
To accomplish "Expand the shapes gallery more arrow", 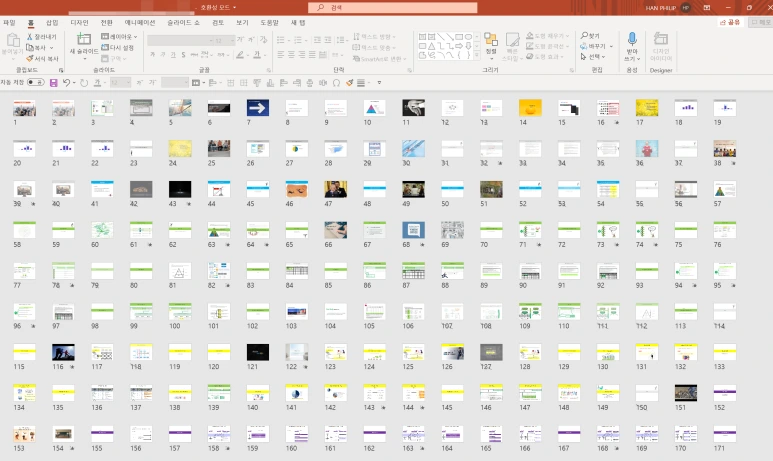I will pos(477,56).
